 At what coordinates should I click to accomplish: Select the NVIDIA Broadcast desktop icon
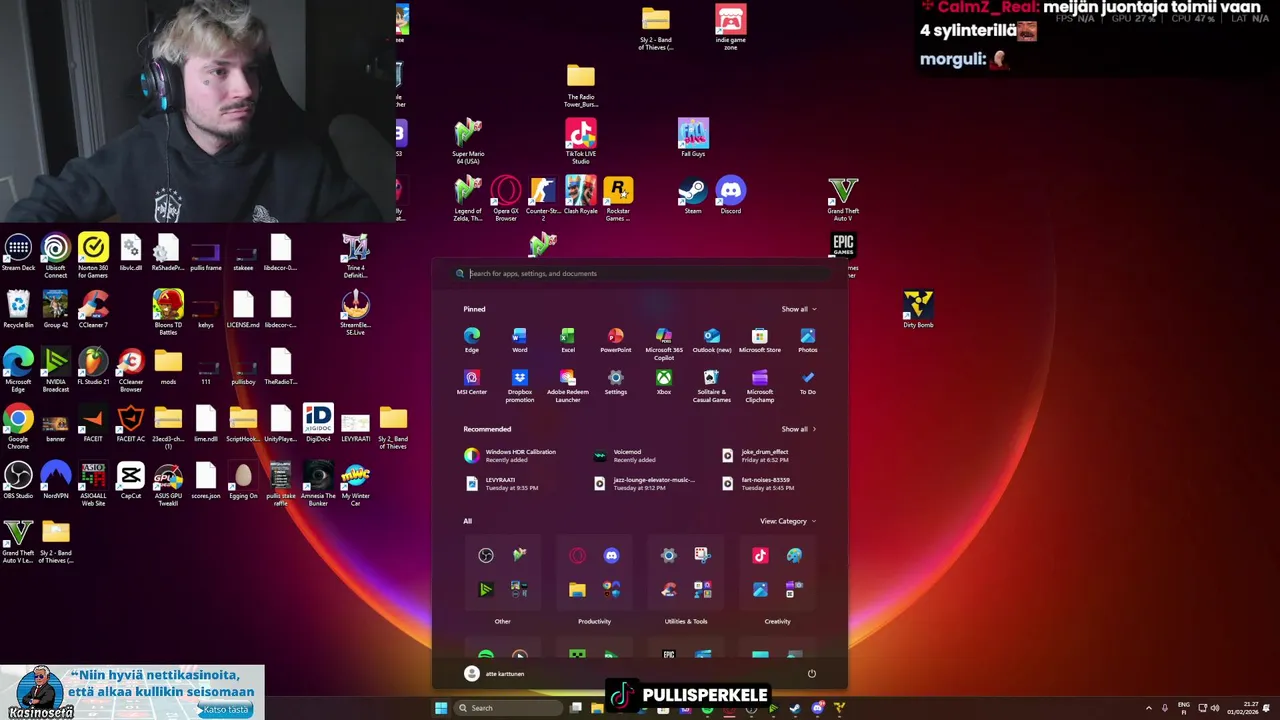pos(56,369)
